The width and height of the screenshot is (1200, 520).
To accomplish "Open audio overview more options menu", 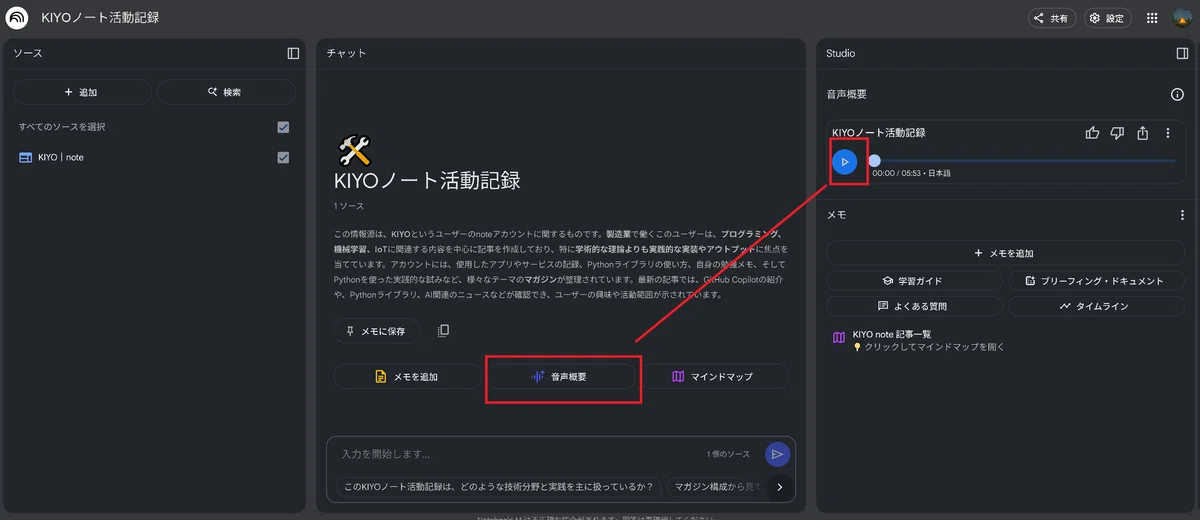I will 1167,133.
